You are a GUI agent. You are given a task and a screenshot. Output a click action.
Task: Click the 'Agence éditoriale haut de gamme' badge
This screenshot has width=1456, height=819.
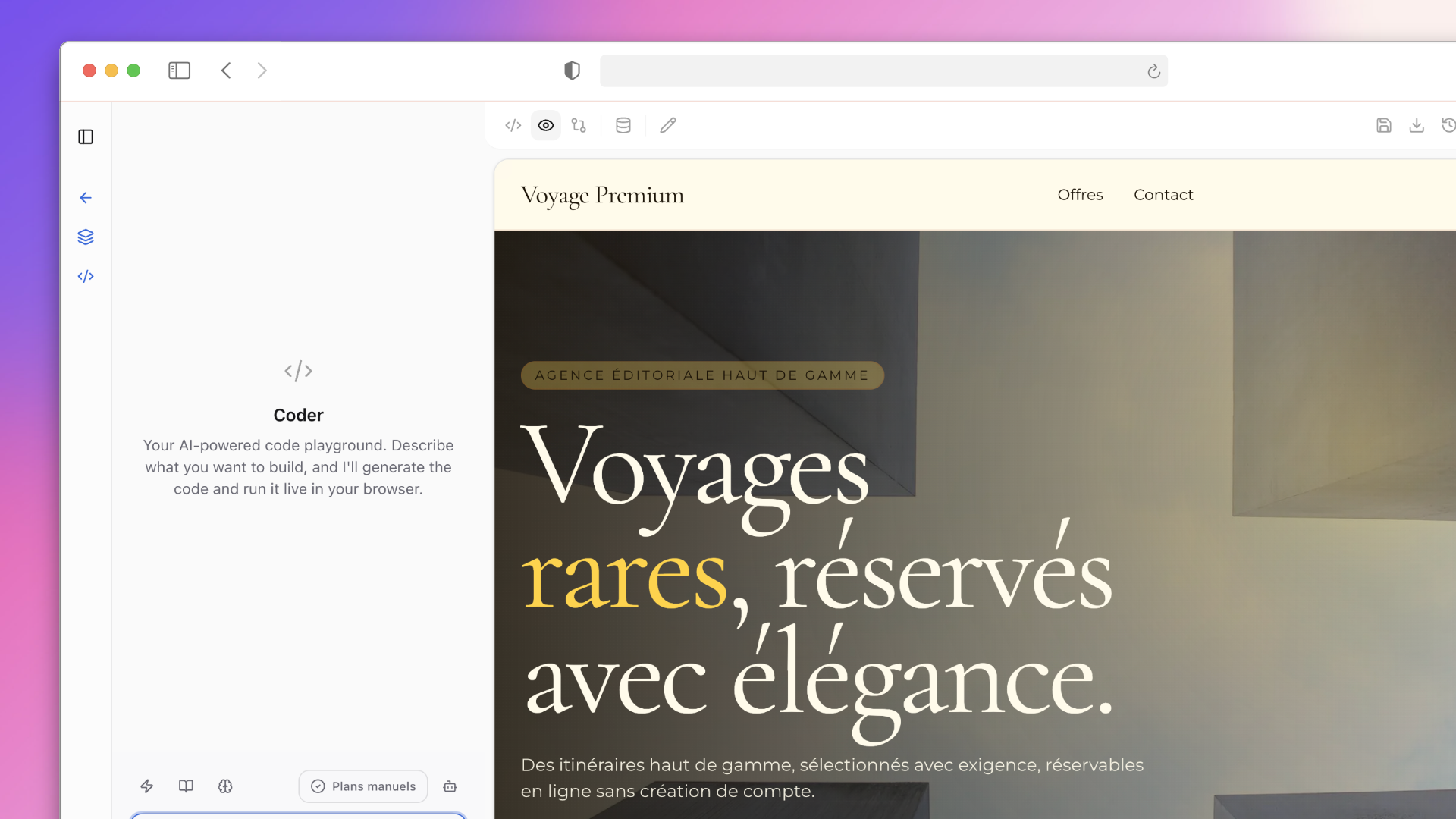(x=702, y=375)
